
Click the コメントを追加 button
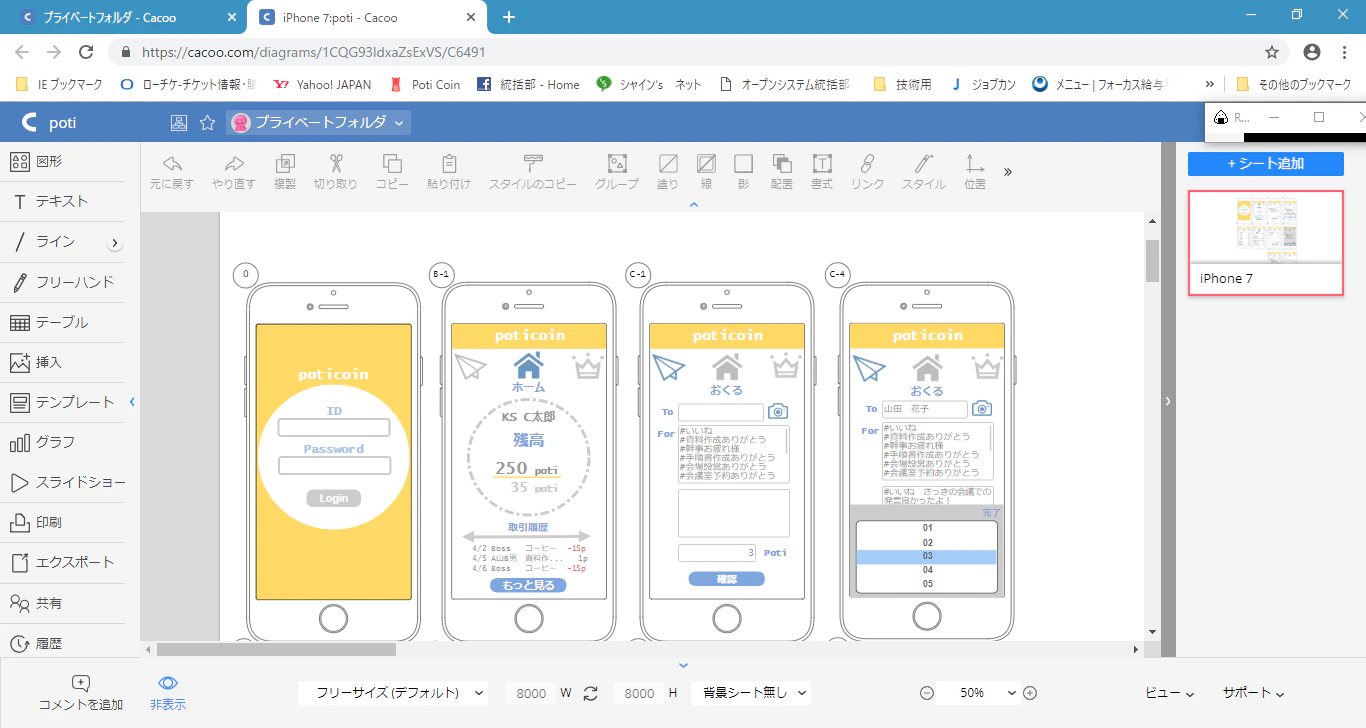(81, 692)
